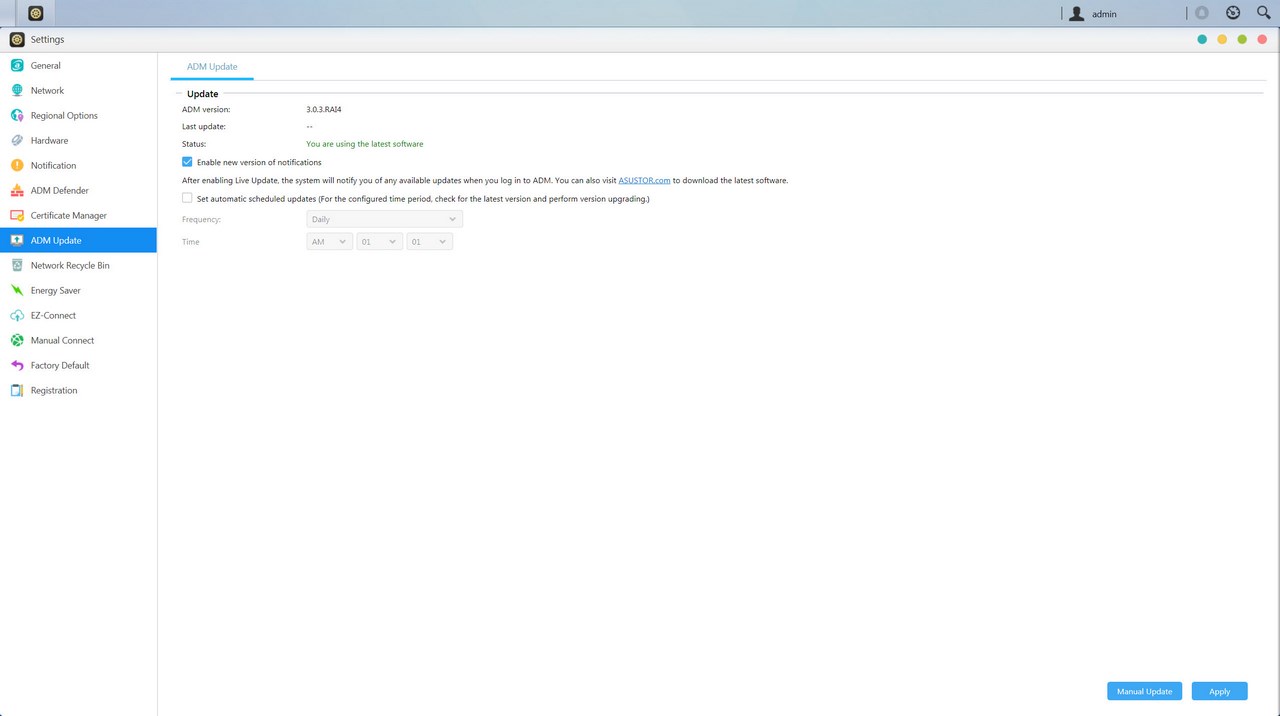Open the Searchlight magnifier icon
The width and height of the screenshot is (1280, 716).
click(1263, 13)
